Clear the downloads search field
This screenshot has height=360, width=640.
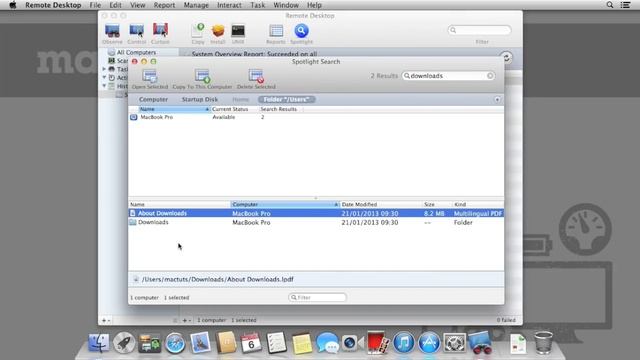490,76
